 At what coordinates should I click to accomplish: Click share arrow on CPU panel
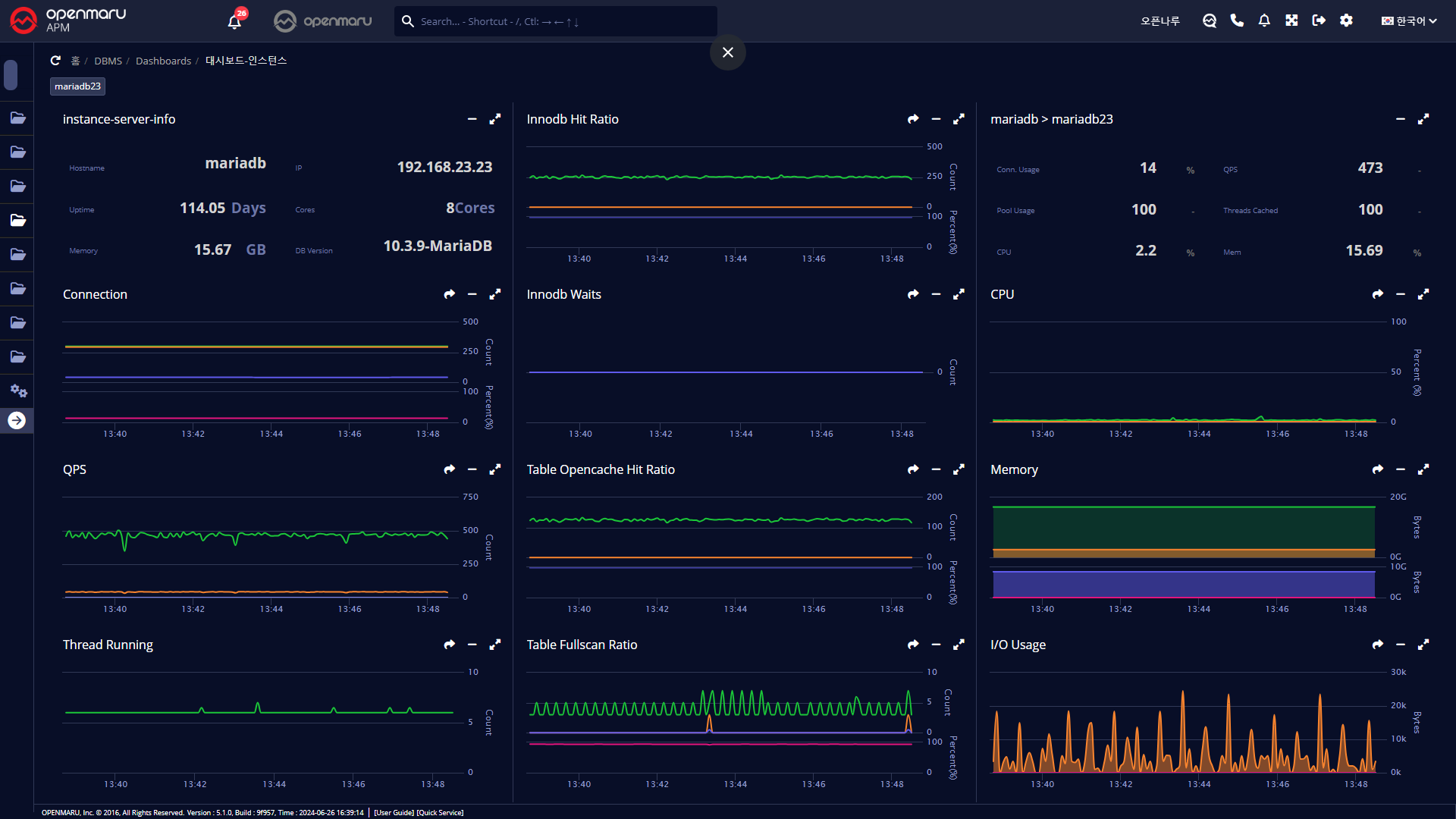point(1377,294)
